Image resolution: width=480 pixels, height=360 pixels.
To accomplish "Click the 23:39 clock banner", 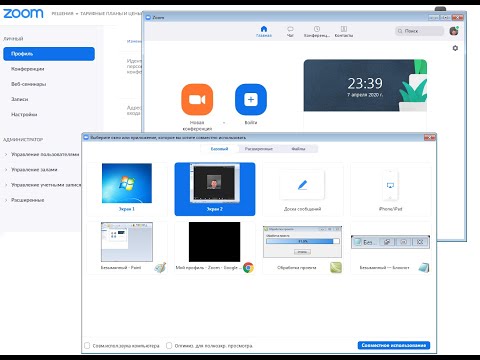I will click(365, 85).
